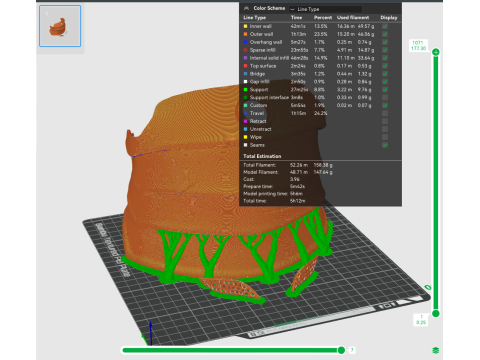Screen dimensions: 480x360
Task: Click the Percent column header
Action: (323, 18)
